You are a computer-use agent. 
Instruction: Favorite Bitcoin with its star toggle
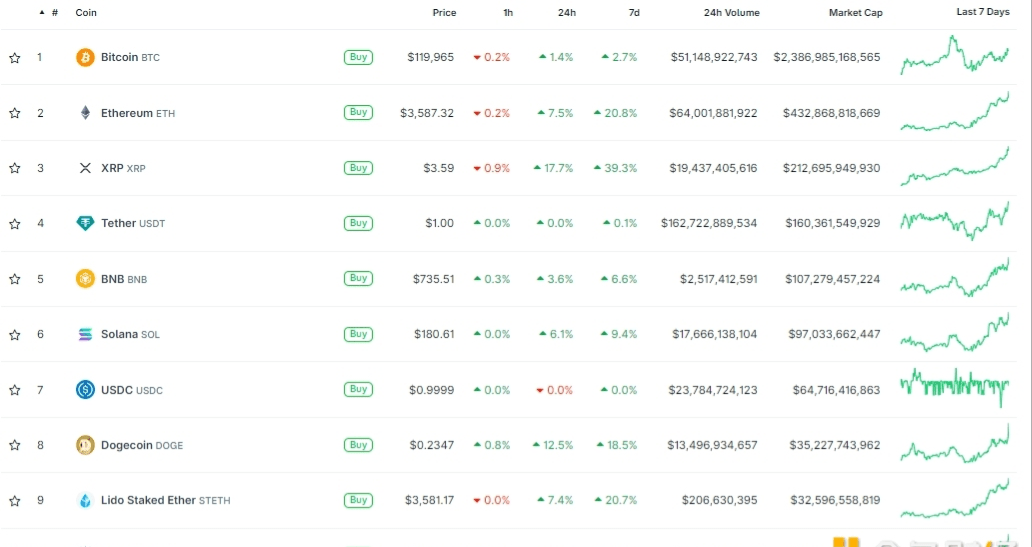pos(14,58)
